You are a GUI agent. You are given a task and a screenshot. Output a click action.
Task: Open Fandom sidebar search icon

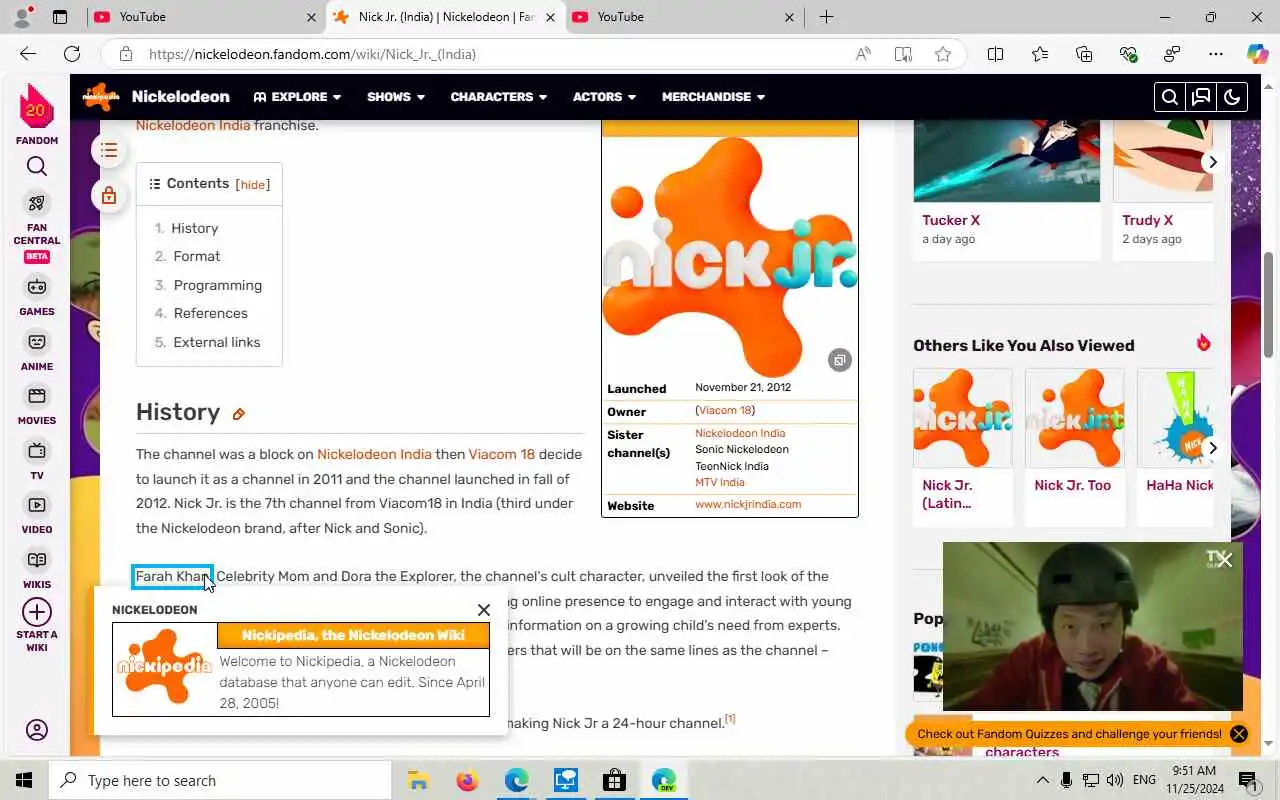point(37,167)
